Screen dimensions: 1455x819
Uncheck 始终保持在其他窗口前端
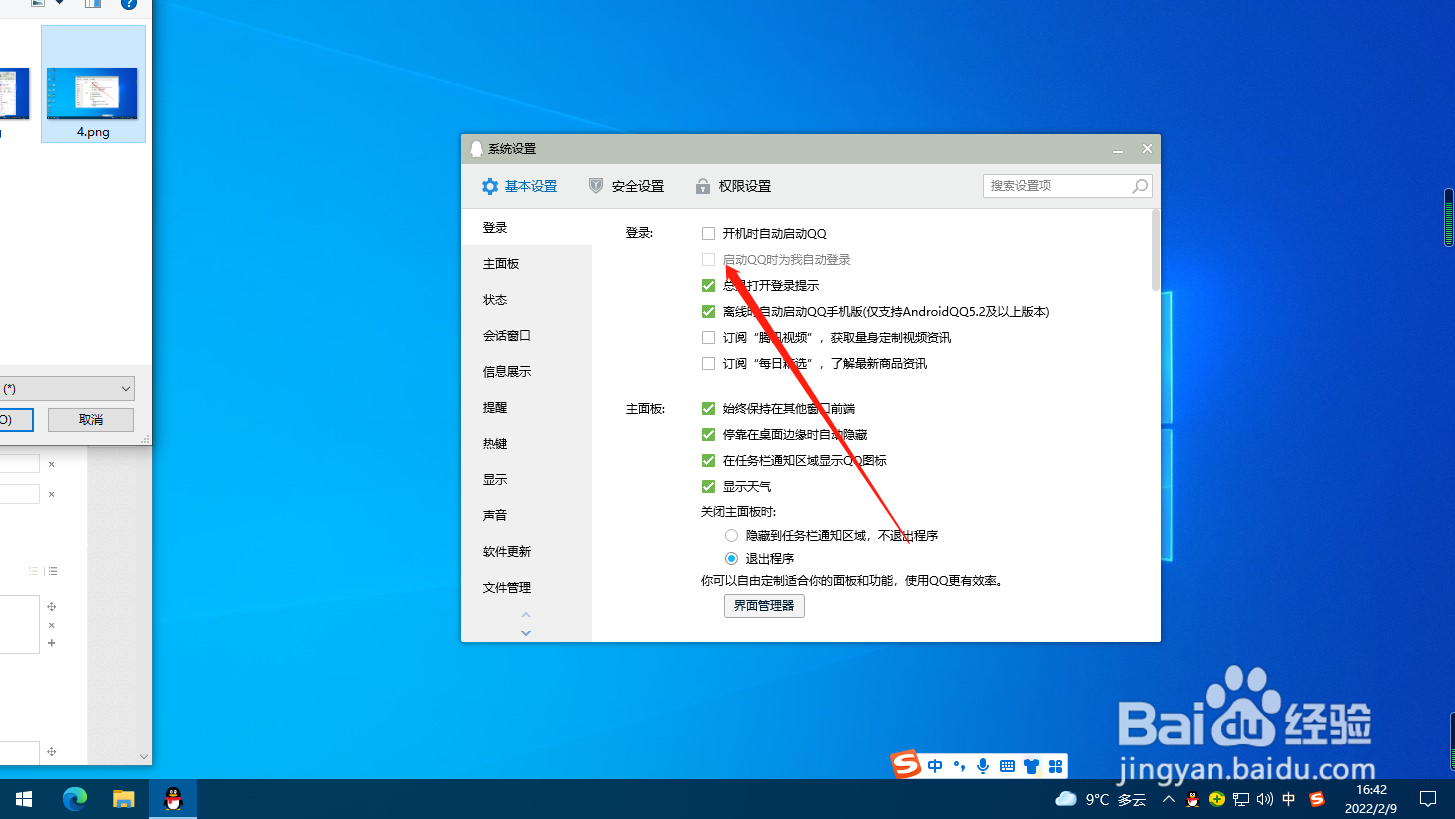click(708, 409)
